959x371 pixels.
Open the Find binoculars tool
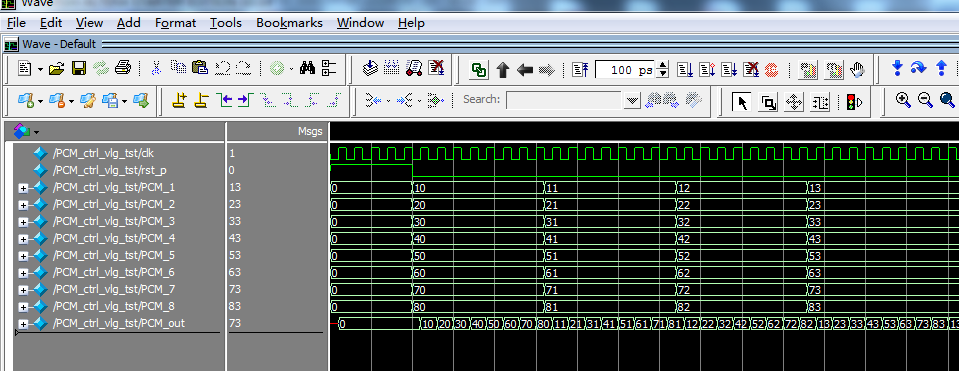coord(308,68)
